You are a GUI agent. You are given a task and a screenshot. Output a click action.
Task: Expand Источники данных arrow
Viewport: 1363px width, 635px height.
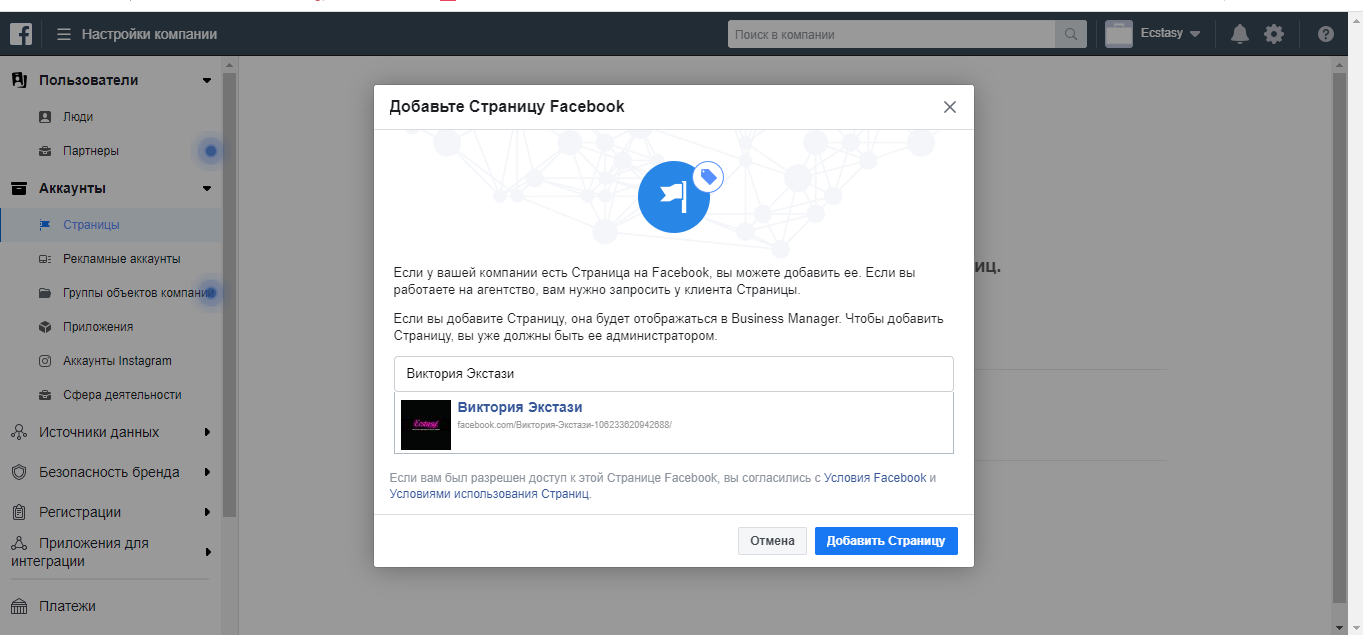pos(207,433)
